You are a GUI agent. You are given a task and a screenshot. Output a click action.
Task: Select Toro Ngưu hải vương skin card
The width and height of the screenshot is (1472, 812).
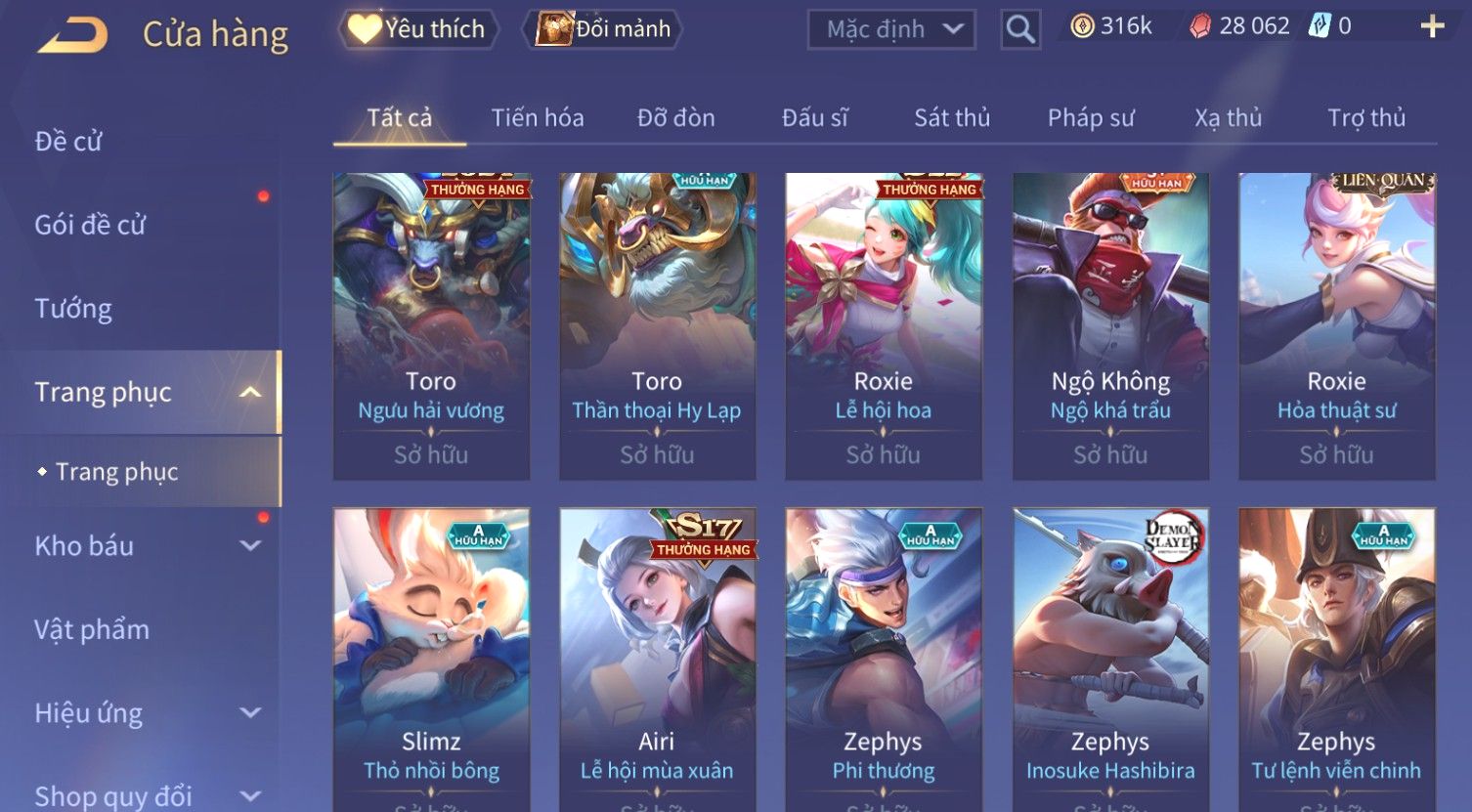pyautogui.click(x=431, y=326)
